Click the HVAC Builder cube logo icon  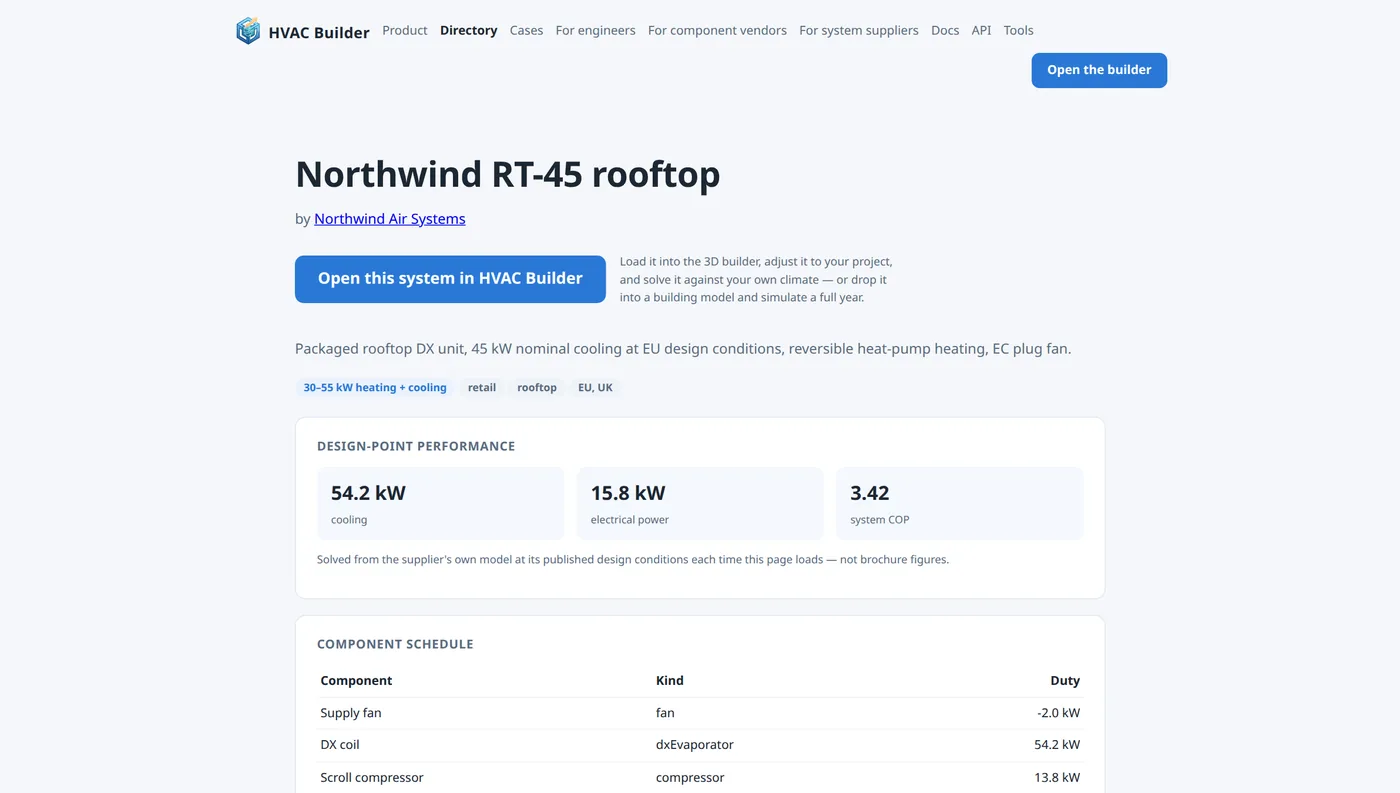tap(248, 31)
